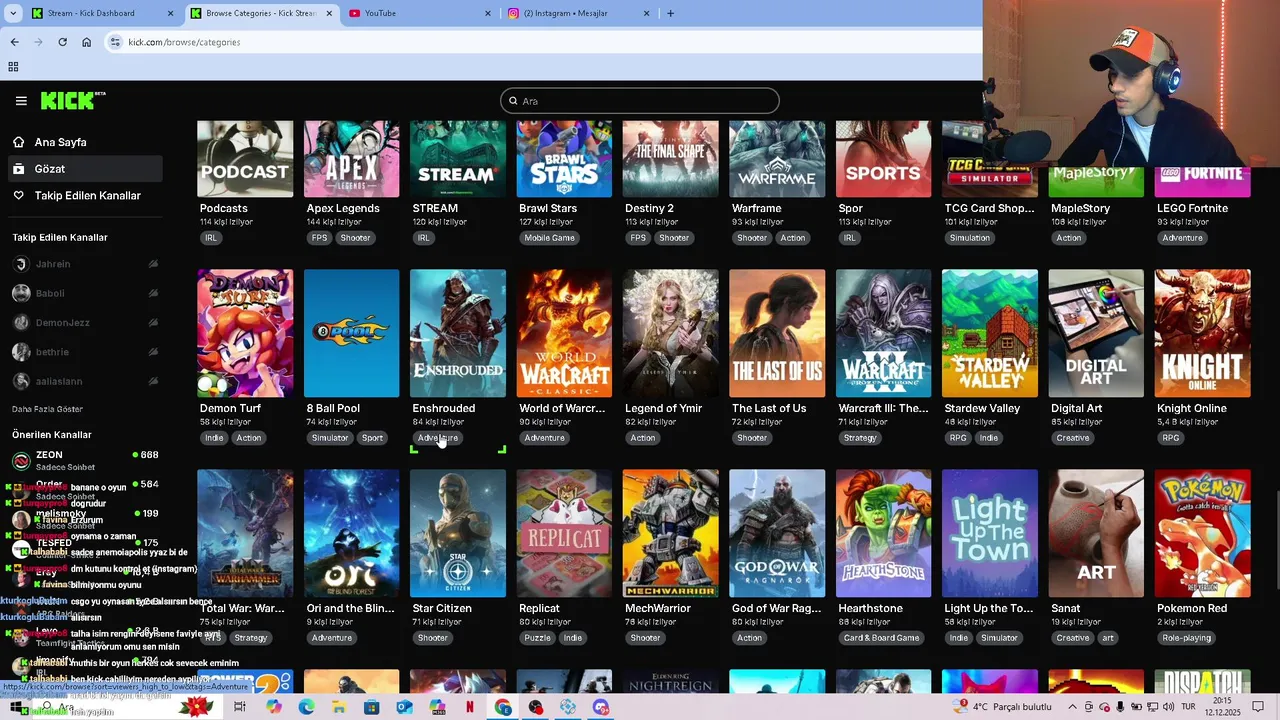Reload the page with the refresh icon
This screenshot has height=720, width=1280.
[62, 42]
